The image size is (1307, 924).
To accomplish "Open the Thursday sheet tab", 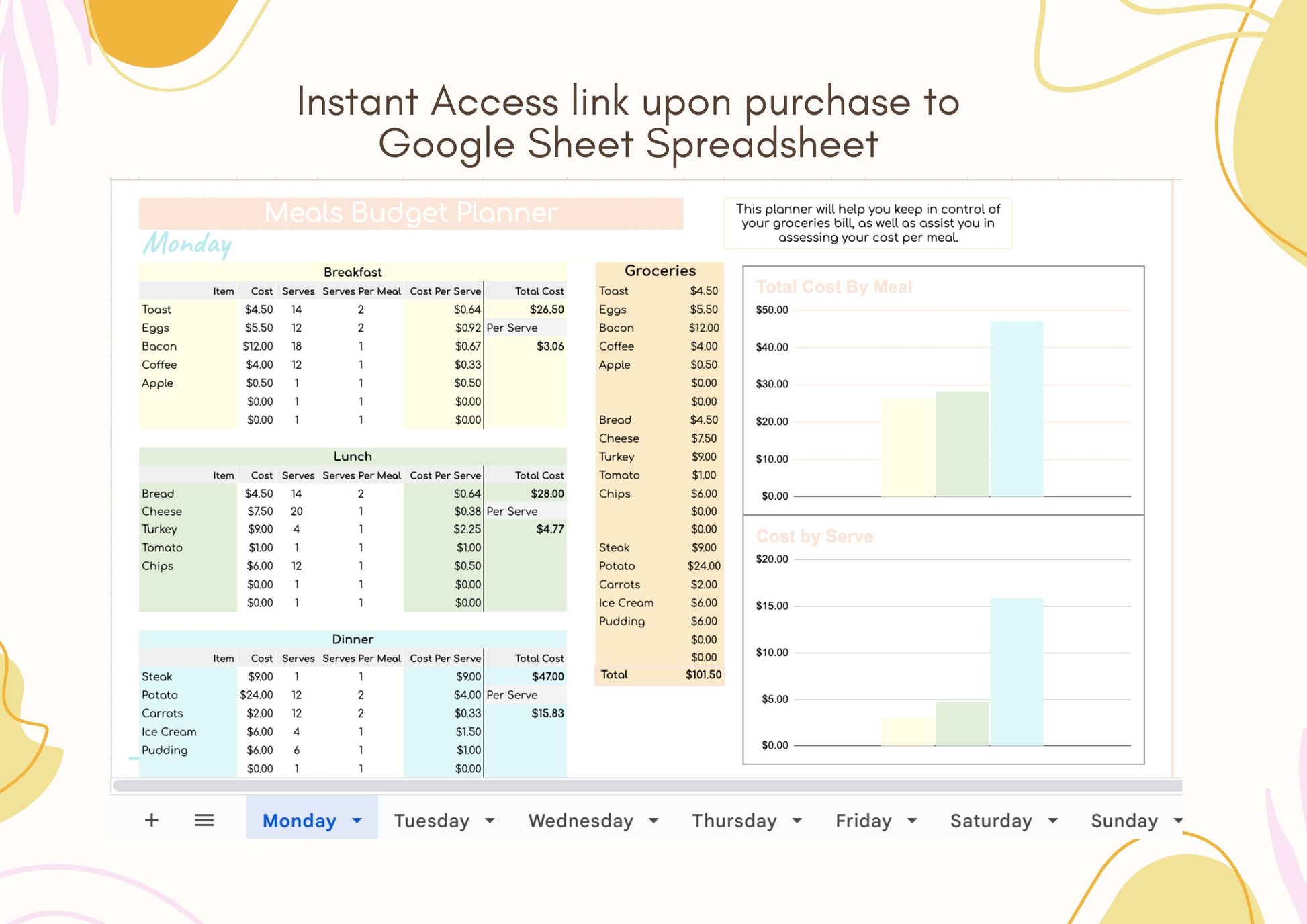I will point(734,821).
